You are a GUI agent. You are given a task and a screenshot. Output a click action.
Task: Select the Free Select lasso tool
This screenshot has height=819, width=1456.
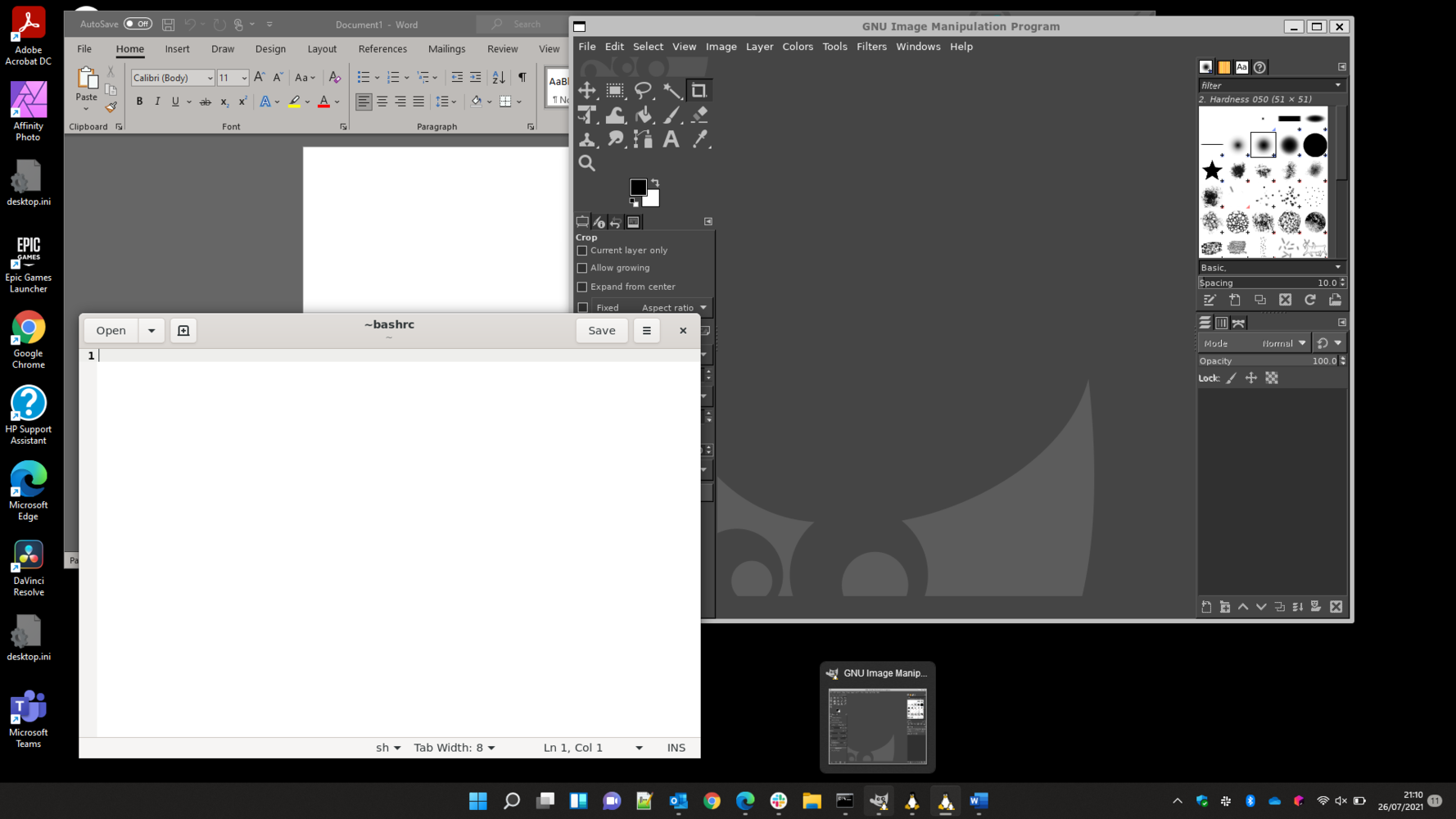[643, 90]
